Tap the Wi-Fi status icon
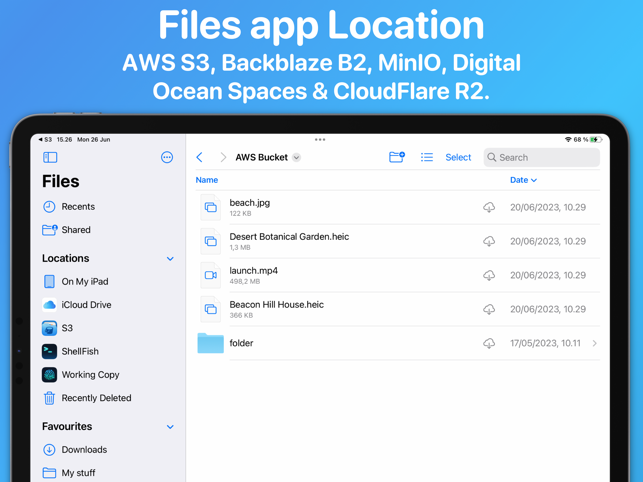 568,140
